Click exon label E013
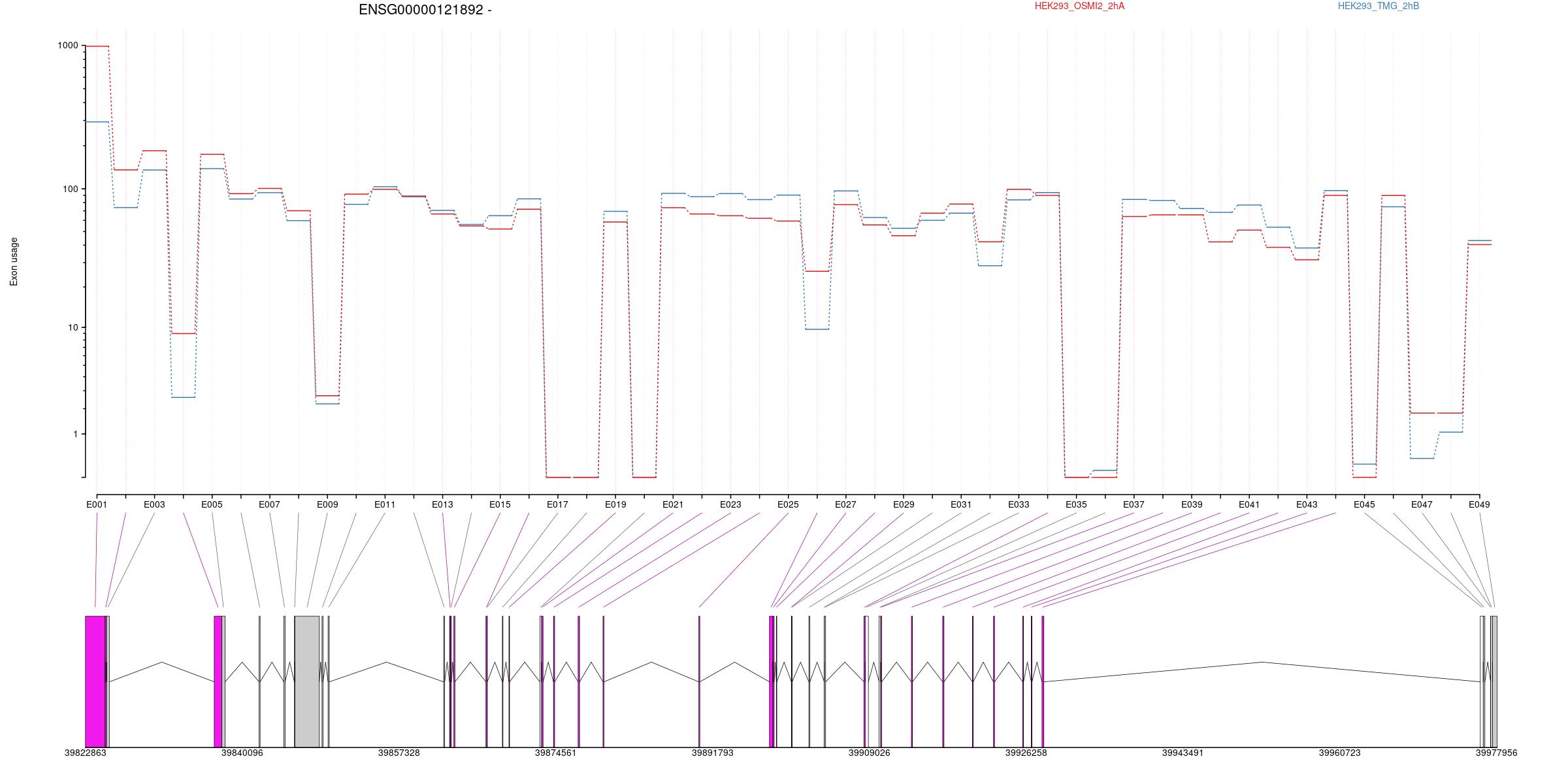Image resolution: width=1568 pixels, height=784 pixels. tap(442, 504)
